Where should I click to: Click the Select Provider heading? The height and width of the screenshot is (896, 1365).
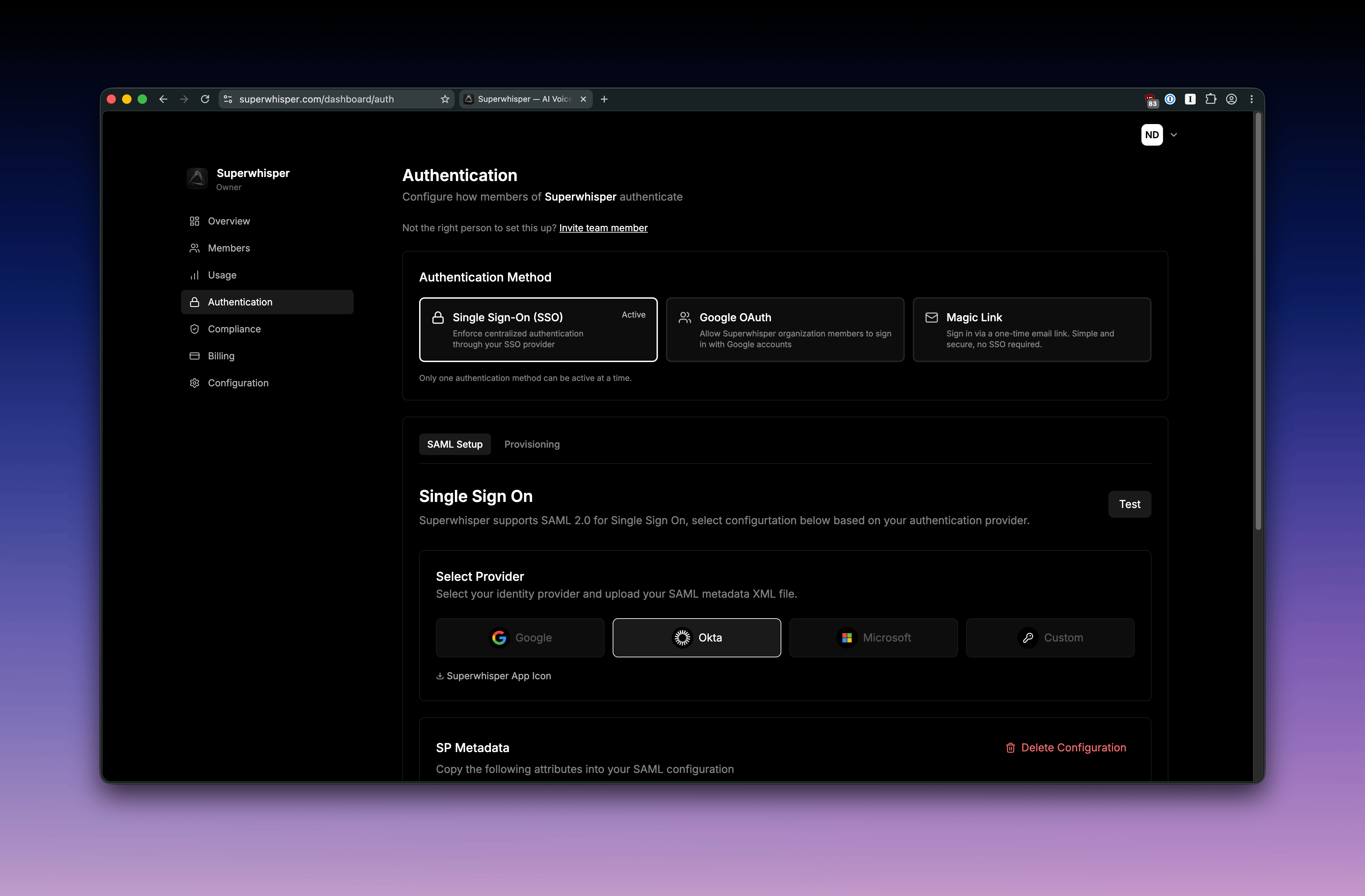point(480,577)
